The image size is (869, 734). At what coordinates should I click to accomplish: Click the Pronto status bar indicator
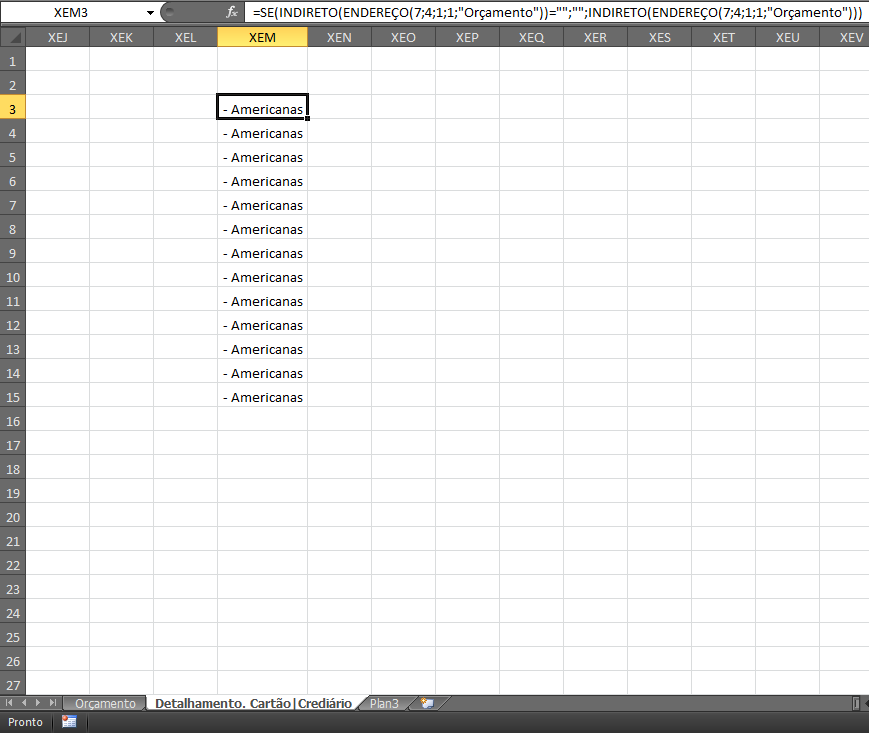click(x=25, y=722)
